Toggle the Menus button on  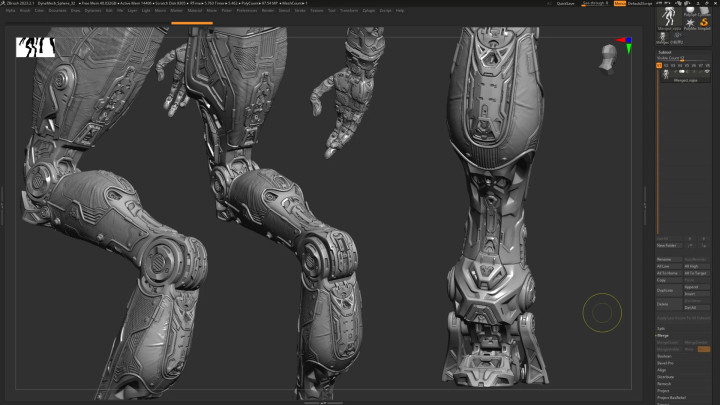619,3
